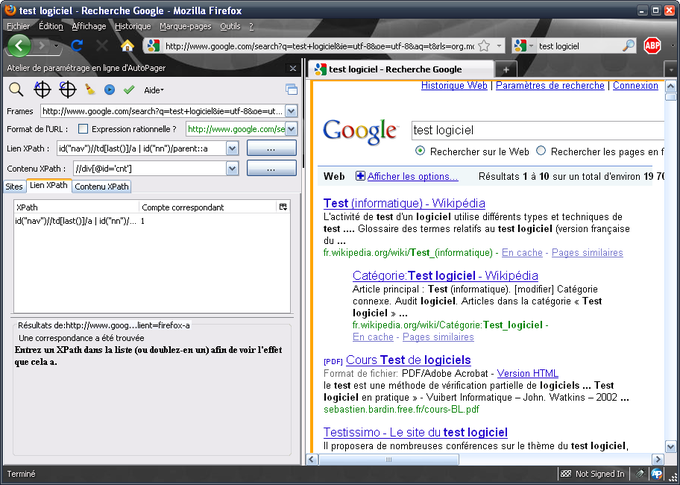Open a new tab with the plus button

click(506, 69)
